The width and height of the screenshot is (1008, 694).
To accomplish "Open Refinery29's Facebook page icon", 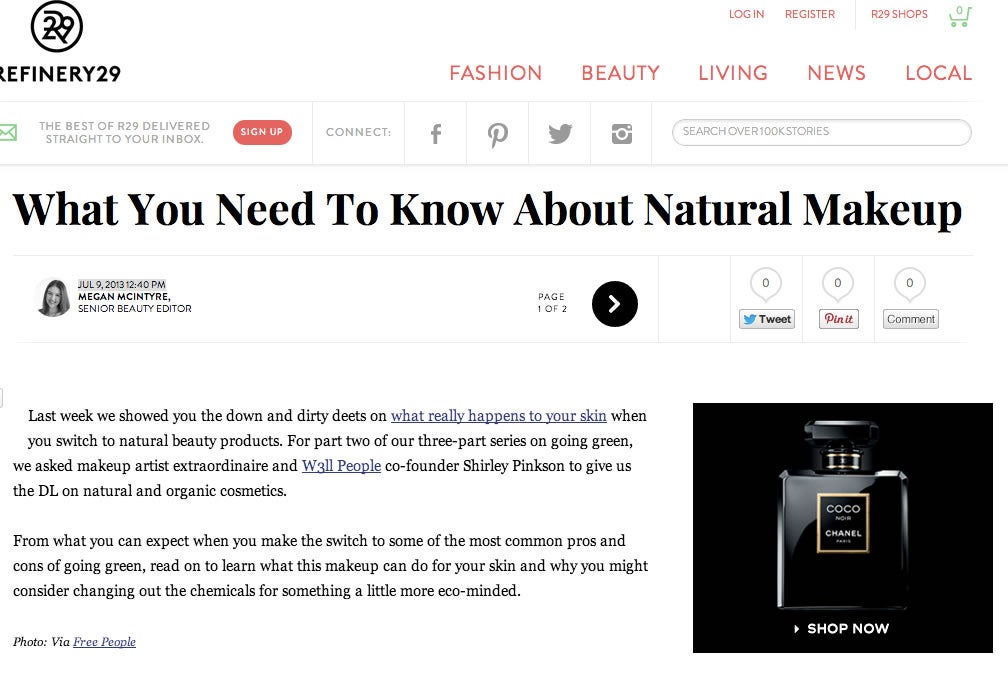I will pos(436,134).
